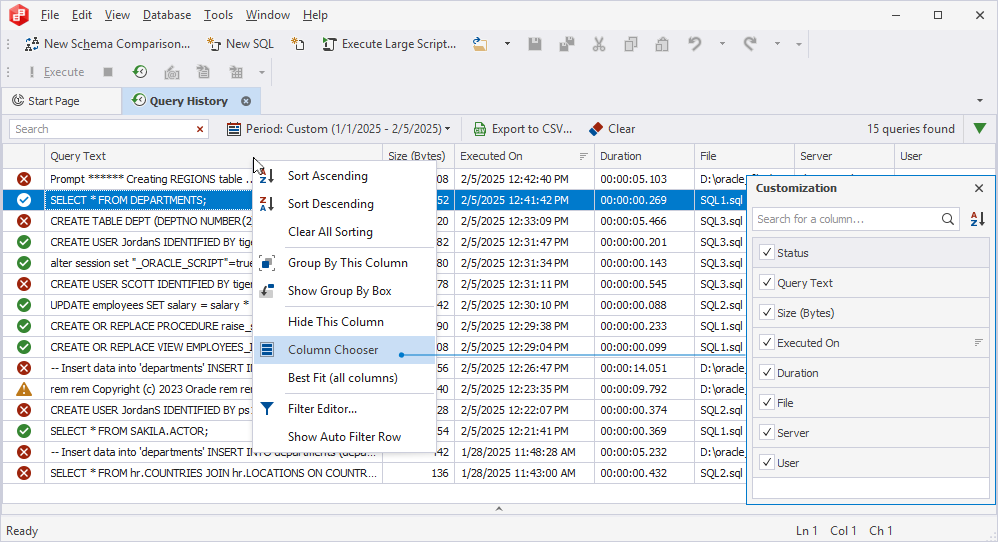Click magnifier icon in column search
The height and width of the screenshot is (542, 998).
948,219
